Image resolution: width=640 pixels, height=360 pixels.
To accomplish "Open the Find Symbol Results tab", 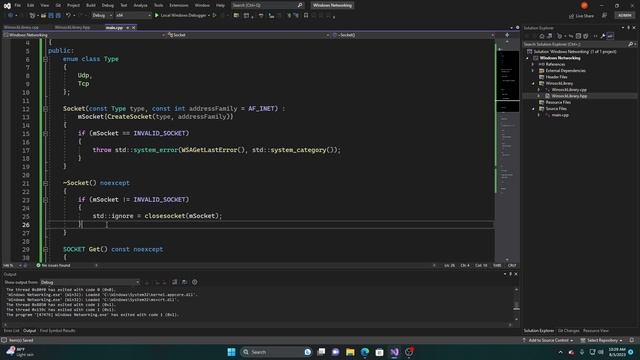I will (x=58, y=331).
